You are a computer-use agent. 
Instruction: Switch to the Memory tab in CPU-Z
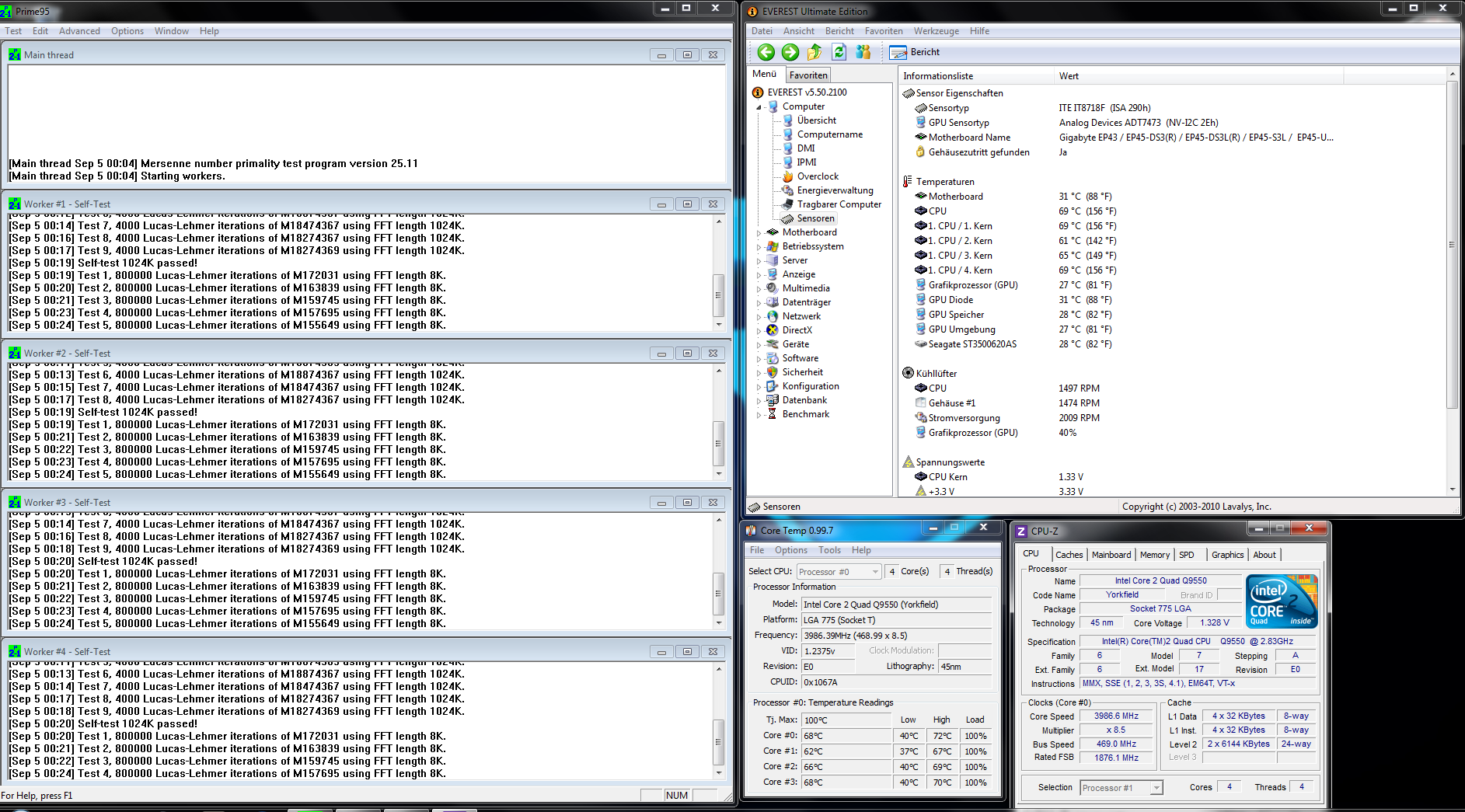coord(1154,555)
